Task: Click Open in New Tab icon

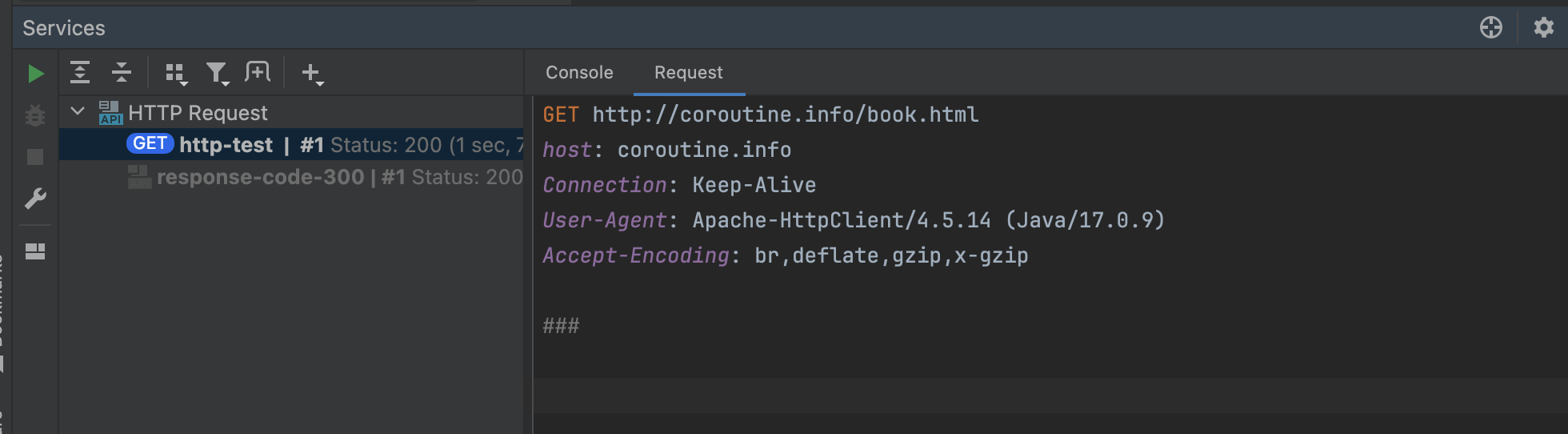Action: (x=258, y=73)
